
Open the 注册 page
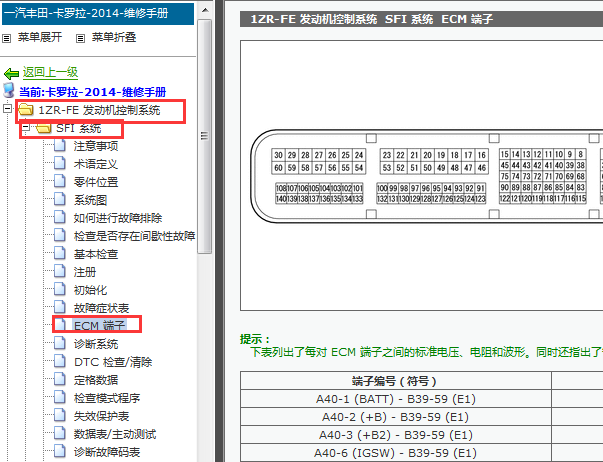tap(85, 272)
